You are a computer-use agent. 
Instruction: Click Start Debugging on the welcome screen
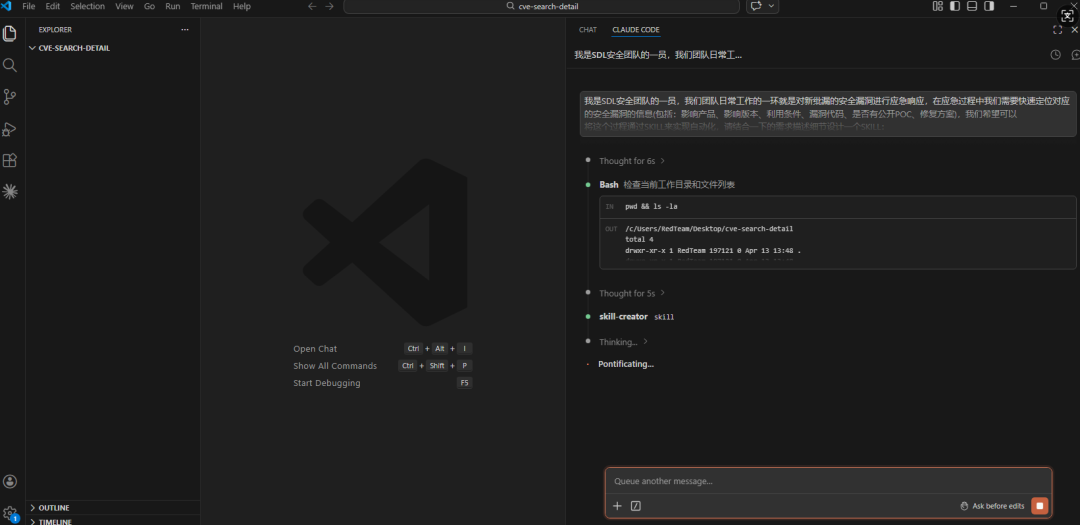point(326,382)
